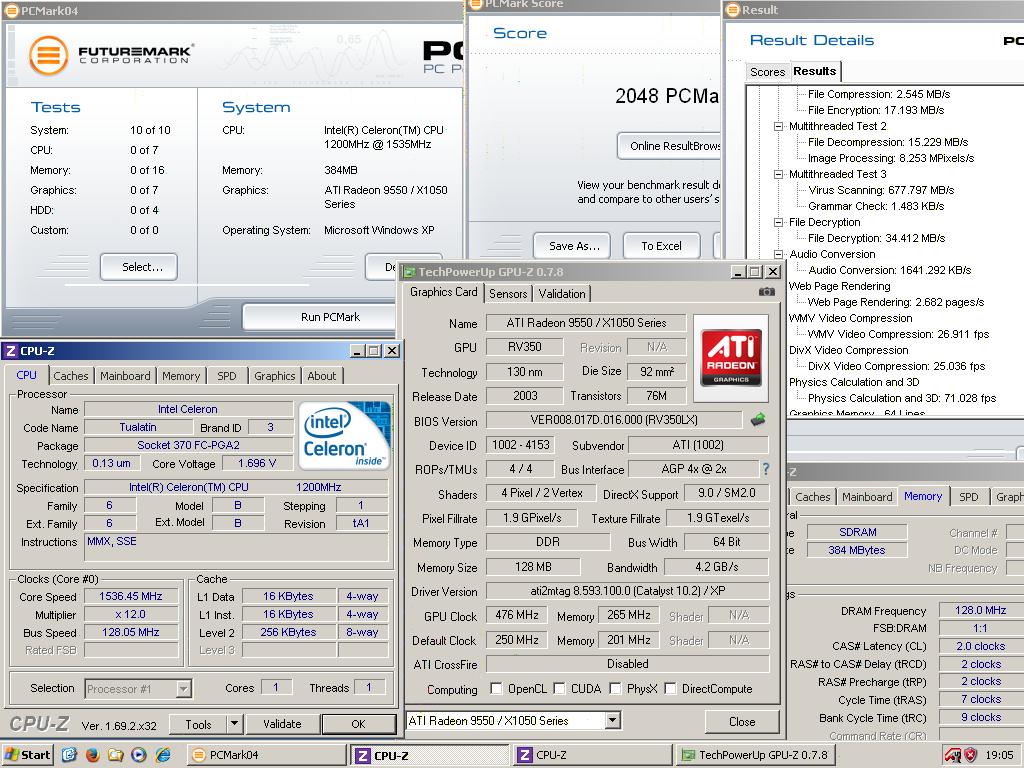Open the Mainboard tab in front CPU-Z
Viewport: 1024px width, 768px height.
[125, 376]
